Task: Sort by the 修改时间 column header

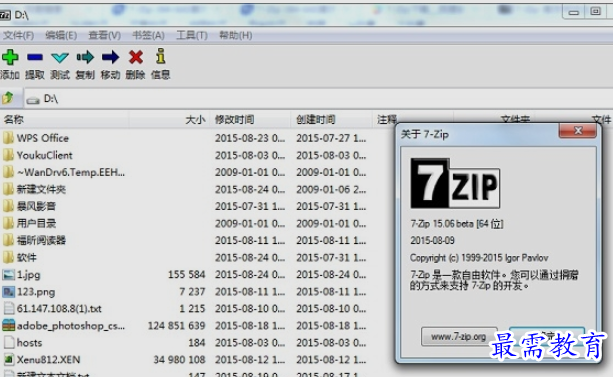Action: pos(251,120)
